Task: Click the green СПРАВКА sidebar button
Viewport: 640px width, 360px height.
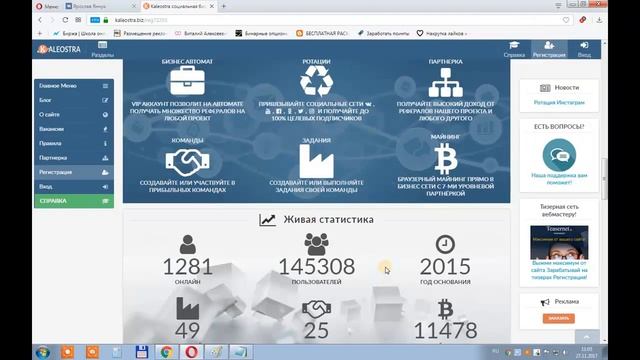Action: pyautogui.click(x=74, y=201)
